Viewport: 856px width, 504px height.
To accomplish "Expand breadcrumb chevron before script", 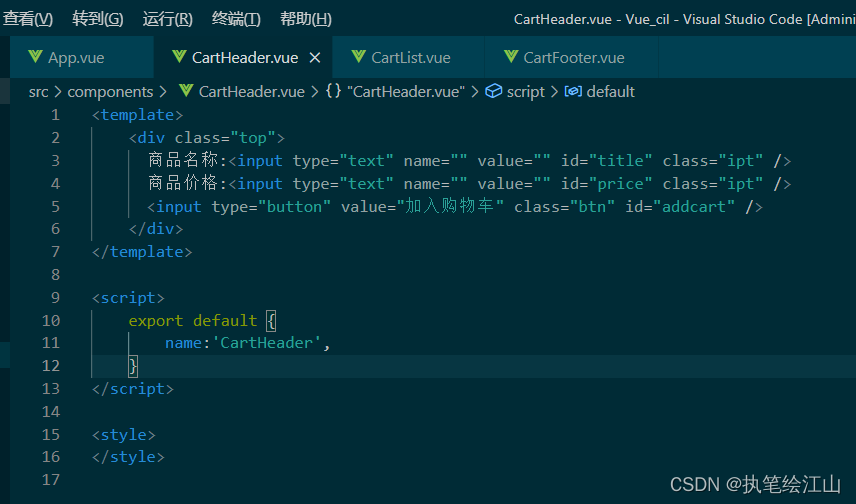I will (x=475, y=92).
